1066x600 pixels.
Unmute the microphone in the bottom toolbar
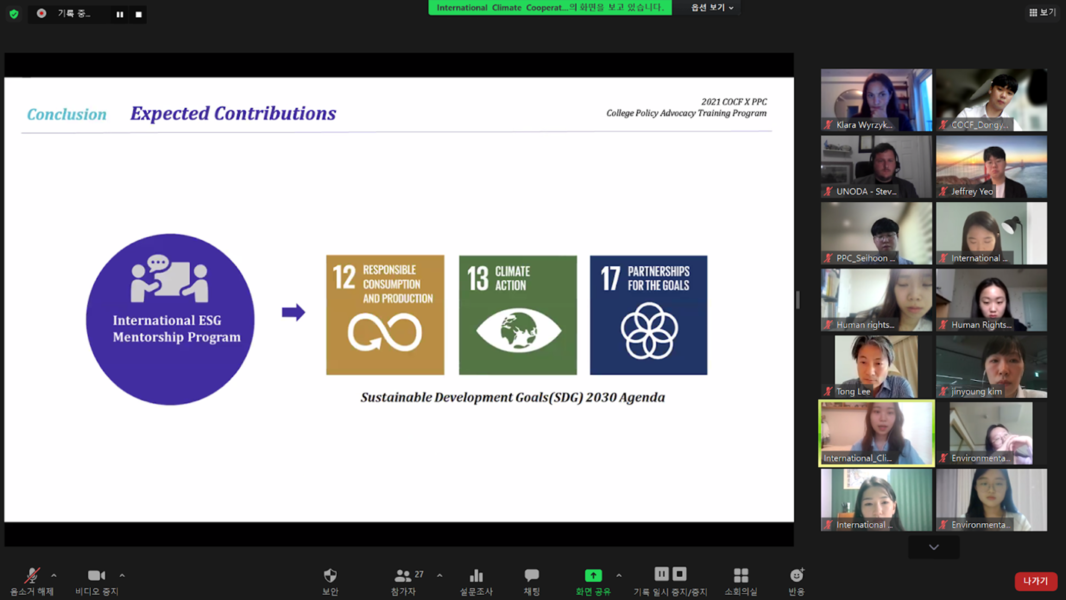31,577
